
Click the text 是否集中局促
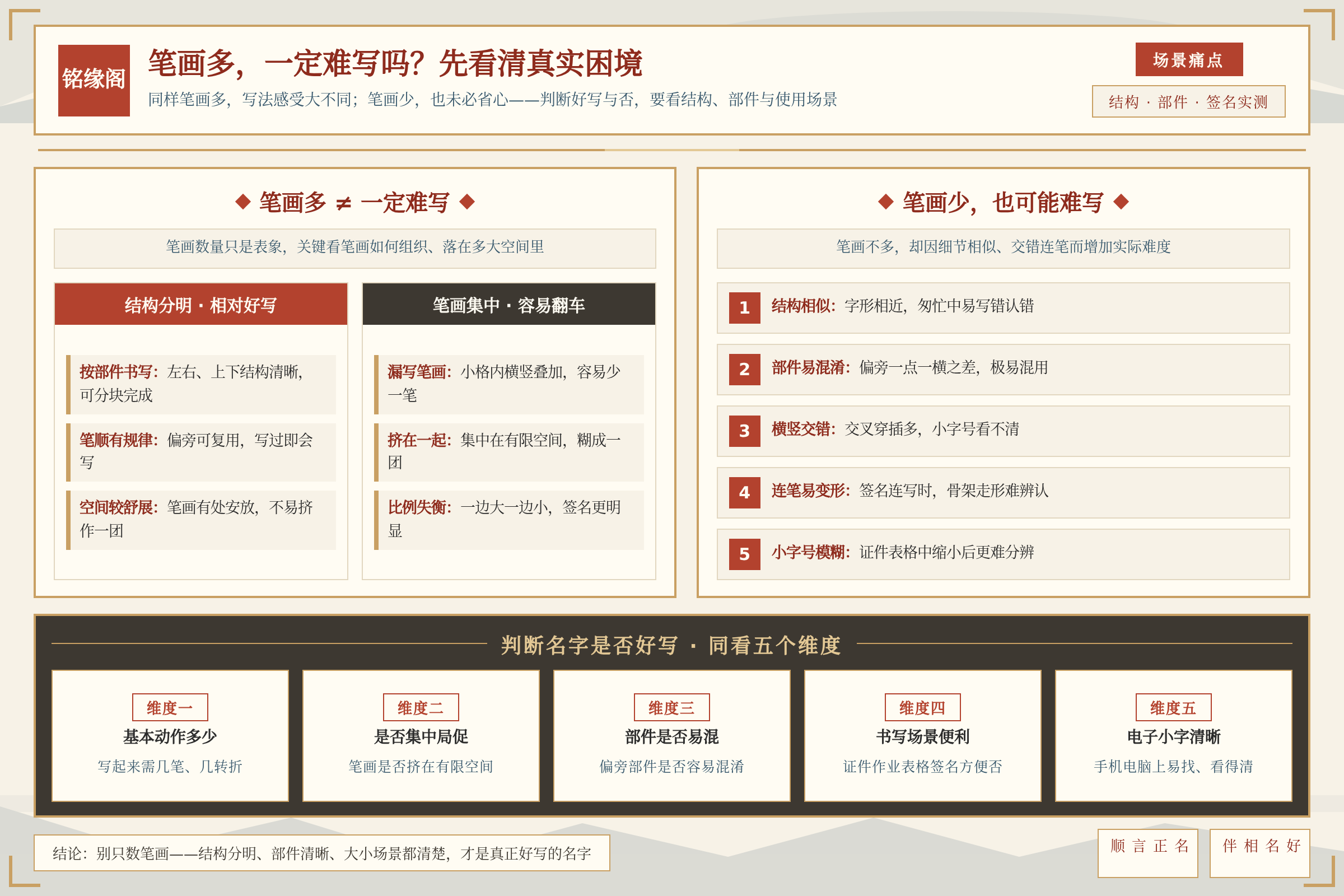tap(421, 736)
